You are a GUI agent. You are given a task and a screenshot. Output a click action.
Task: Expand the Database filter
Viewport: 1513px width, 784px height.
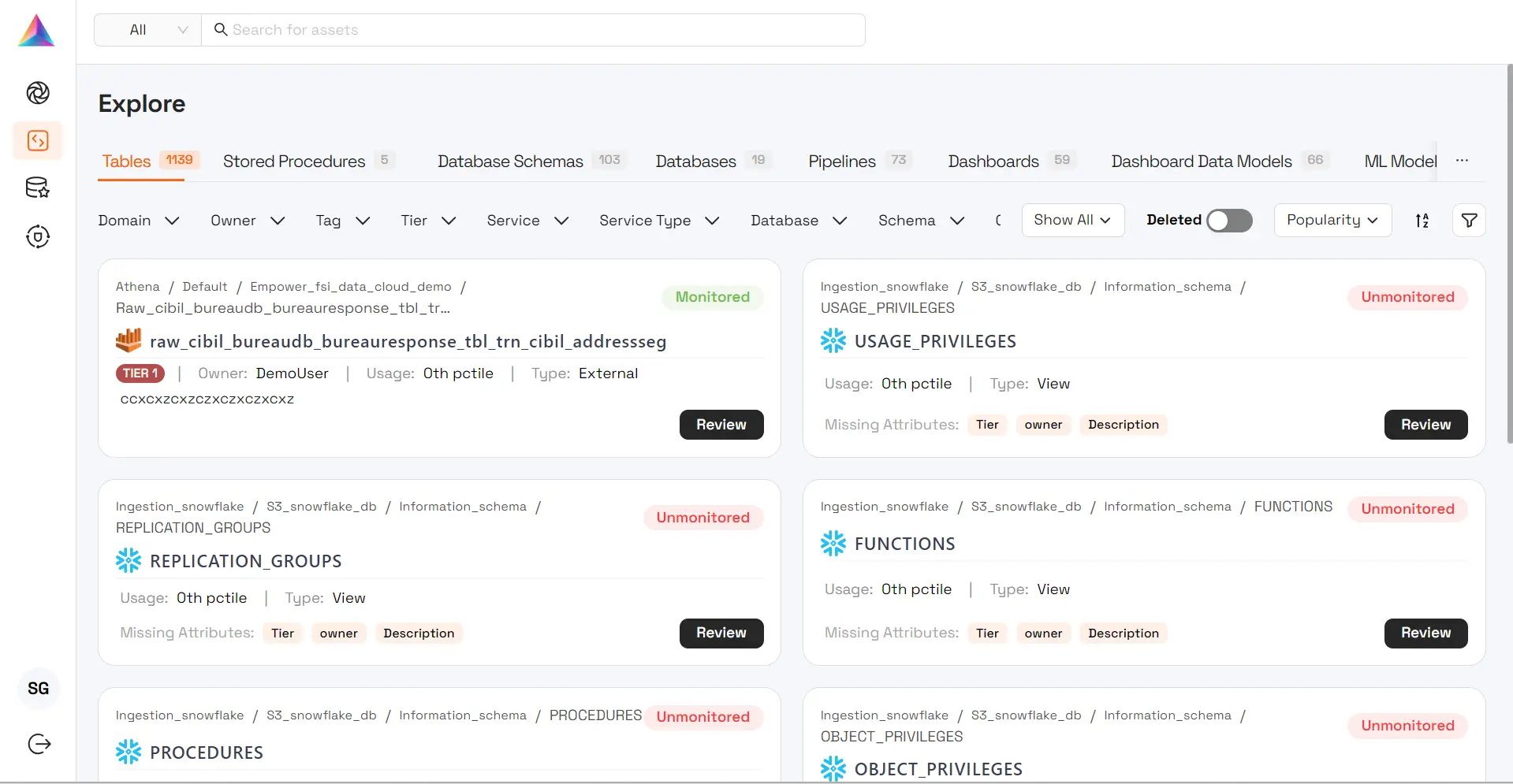point(799,221)
